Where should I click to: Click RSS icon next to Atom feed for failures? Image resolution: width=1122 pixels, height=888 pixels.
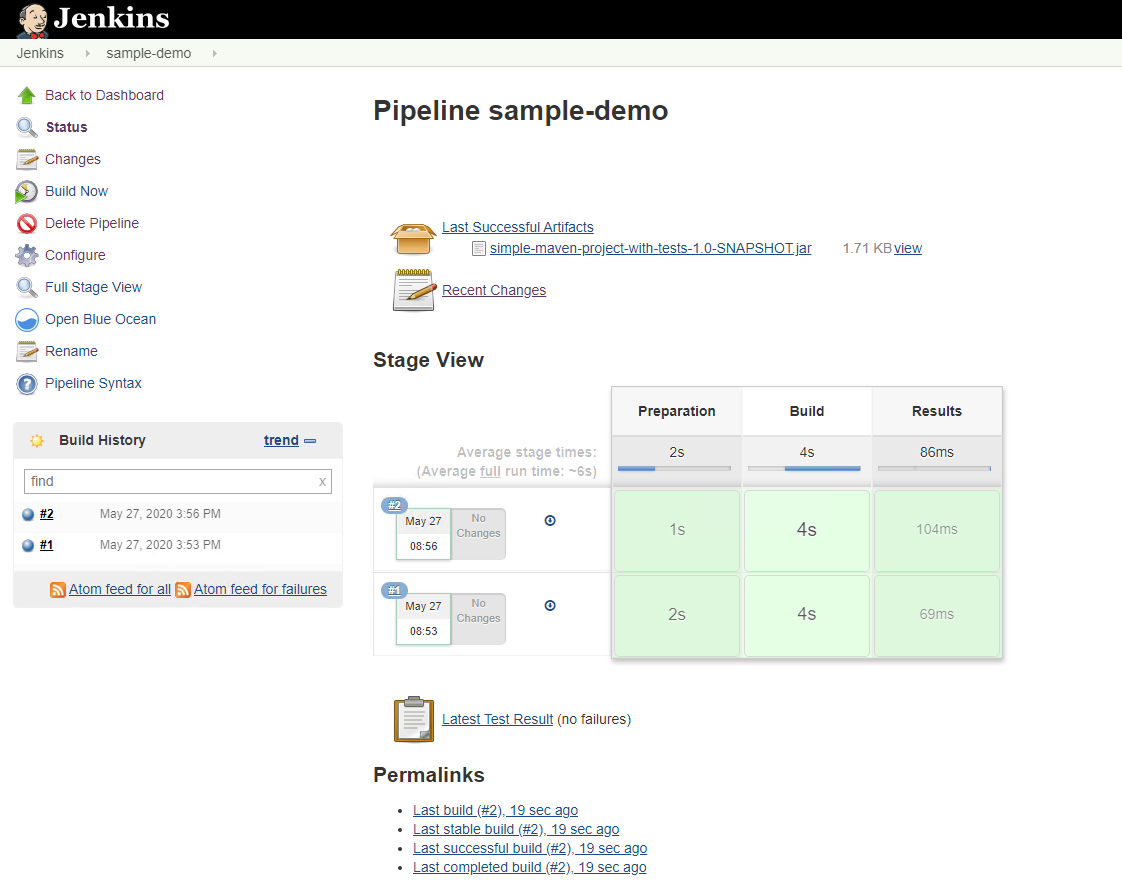click(x=182, y=590)
